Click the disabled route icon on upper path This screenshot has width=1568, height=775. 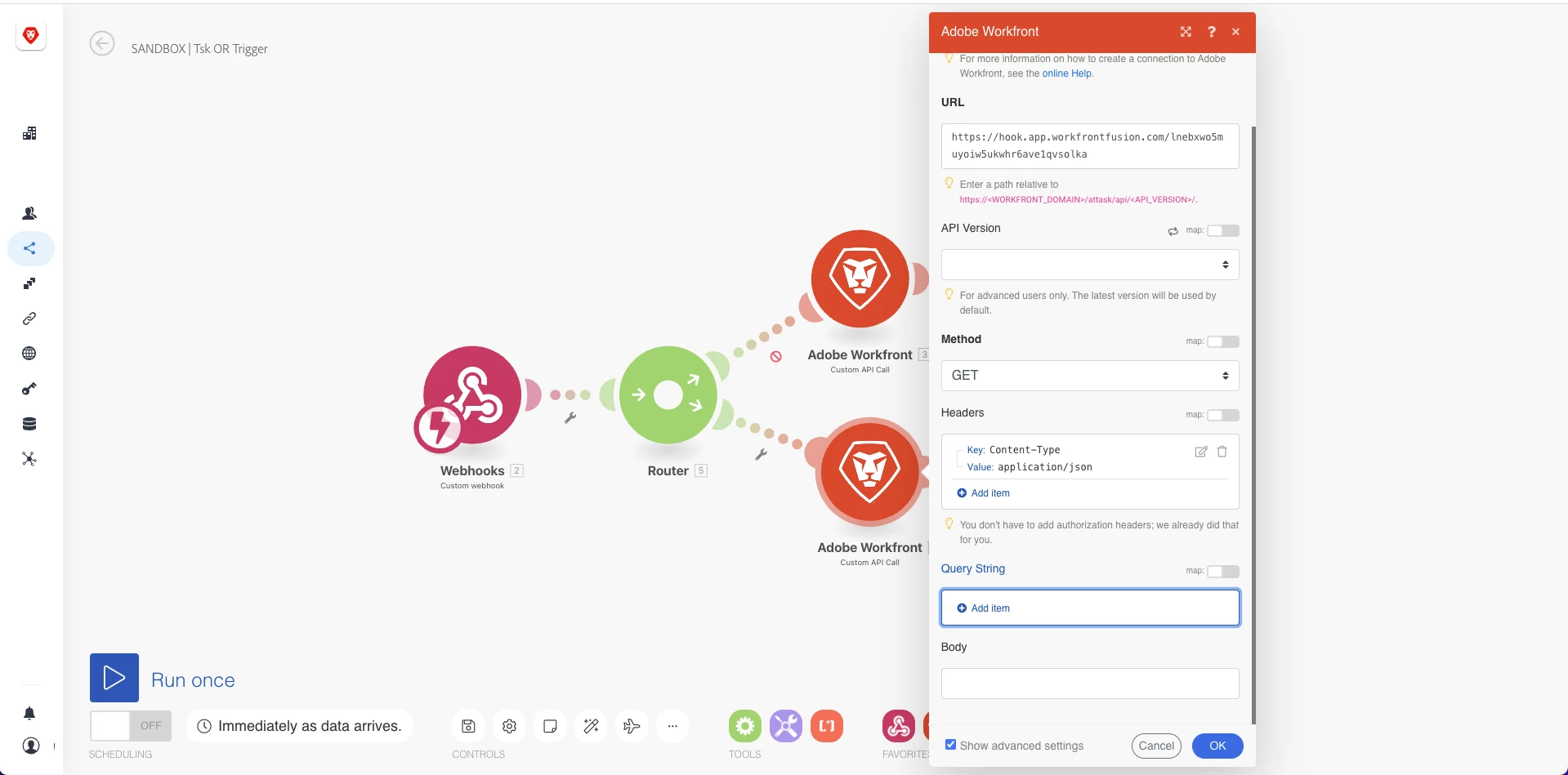click(776, 357)
